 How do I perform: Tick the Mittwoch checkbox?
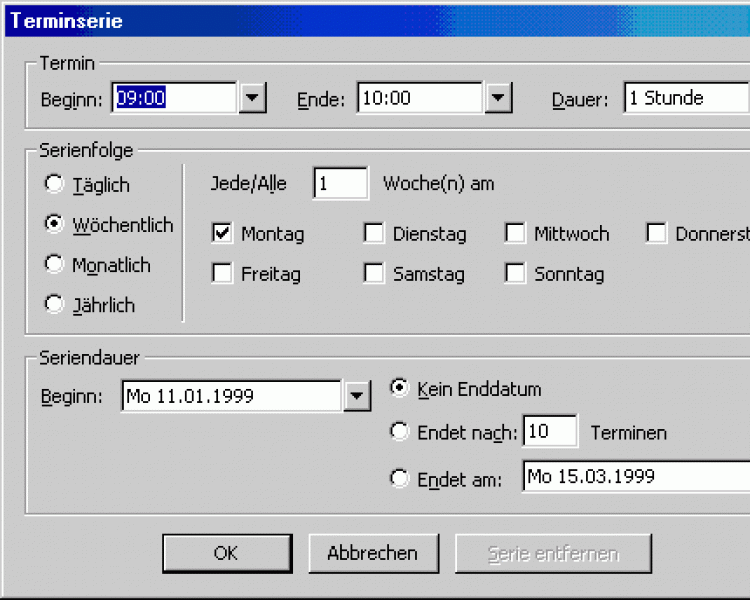[515, 234]
